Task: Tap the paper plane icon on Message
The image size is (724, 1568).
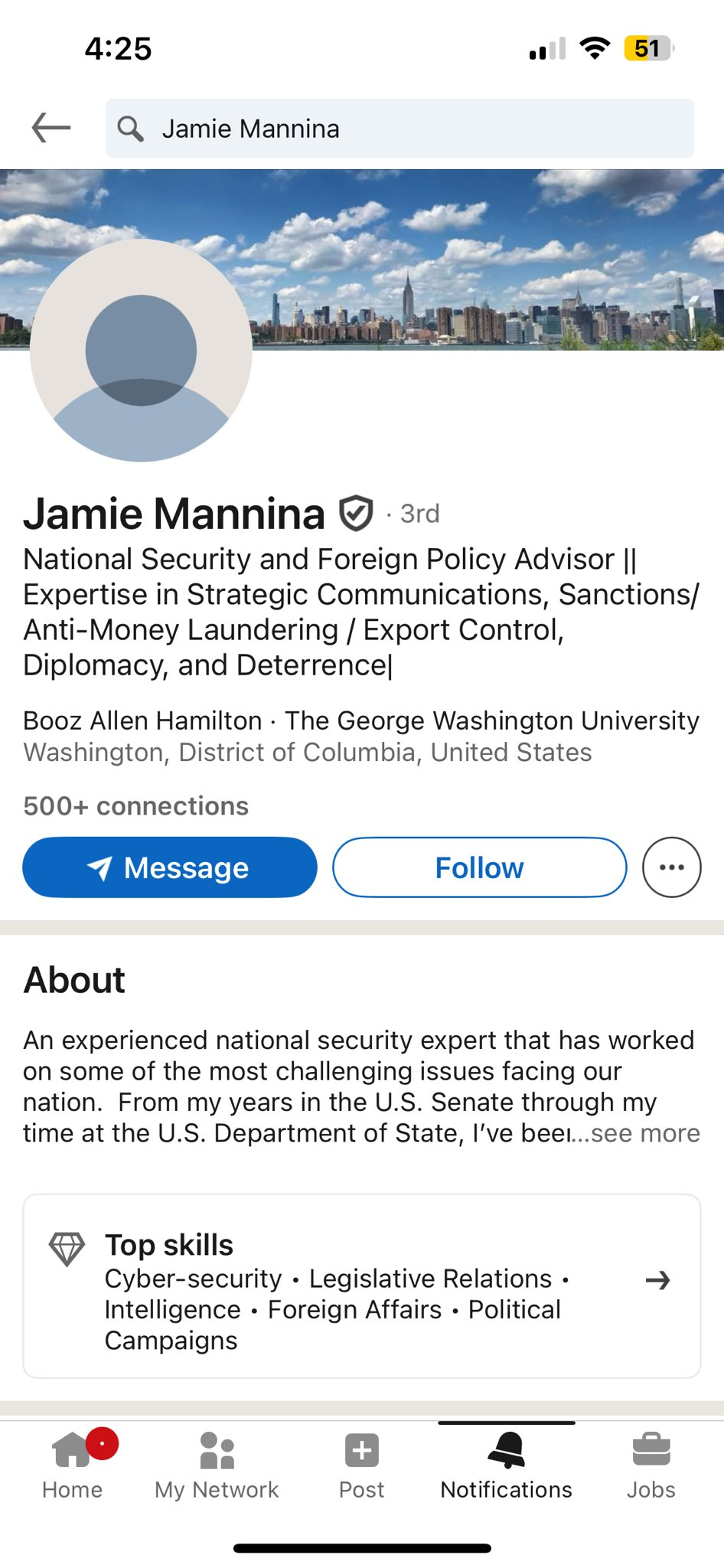Action: 99,868
